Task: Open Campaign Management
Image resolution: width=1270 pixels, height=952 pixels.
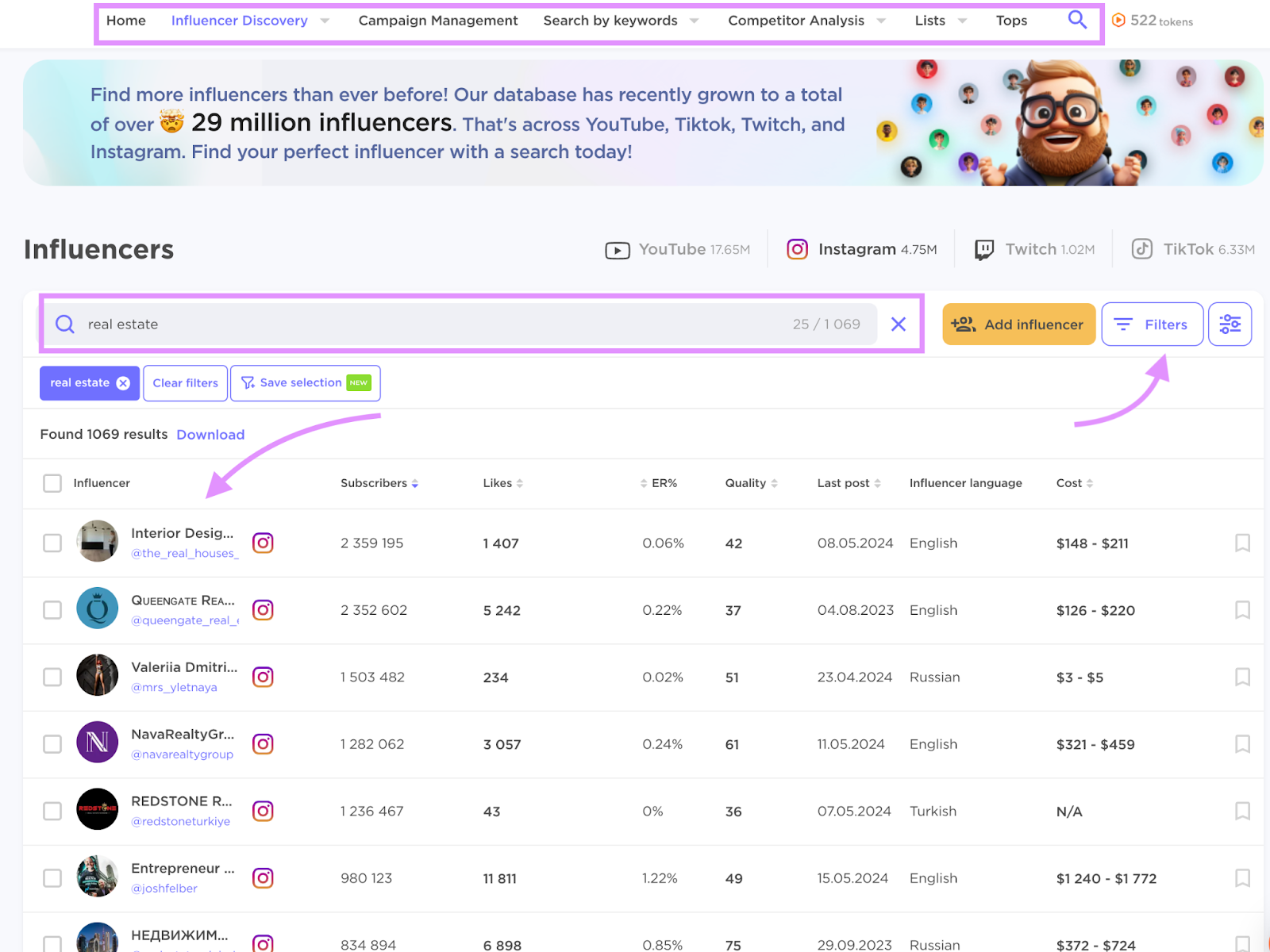Action: pos(438,21)
